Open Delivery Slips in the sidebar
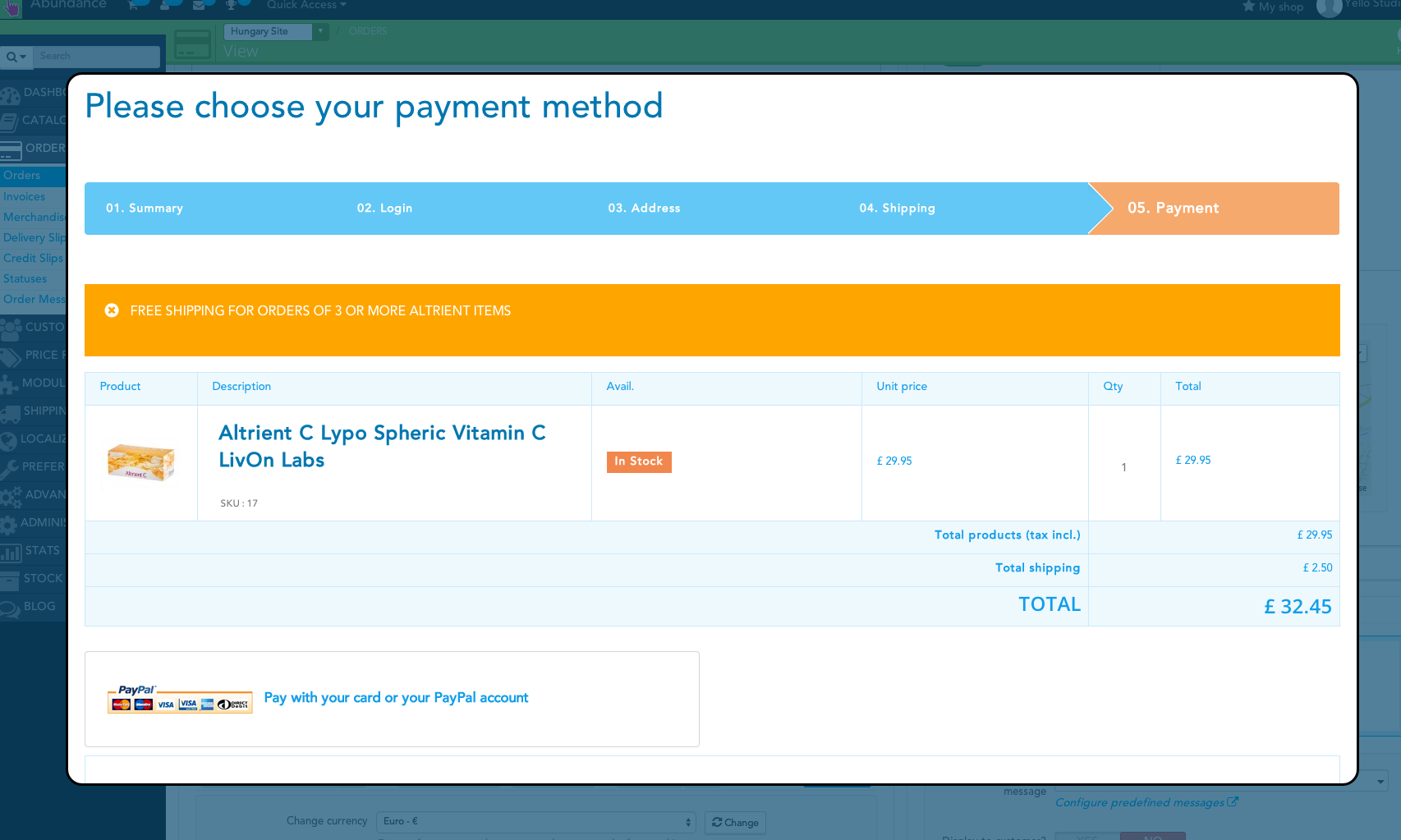Viewport: 1401px width, 840px height. tap(33, 238)
